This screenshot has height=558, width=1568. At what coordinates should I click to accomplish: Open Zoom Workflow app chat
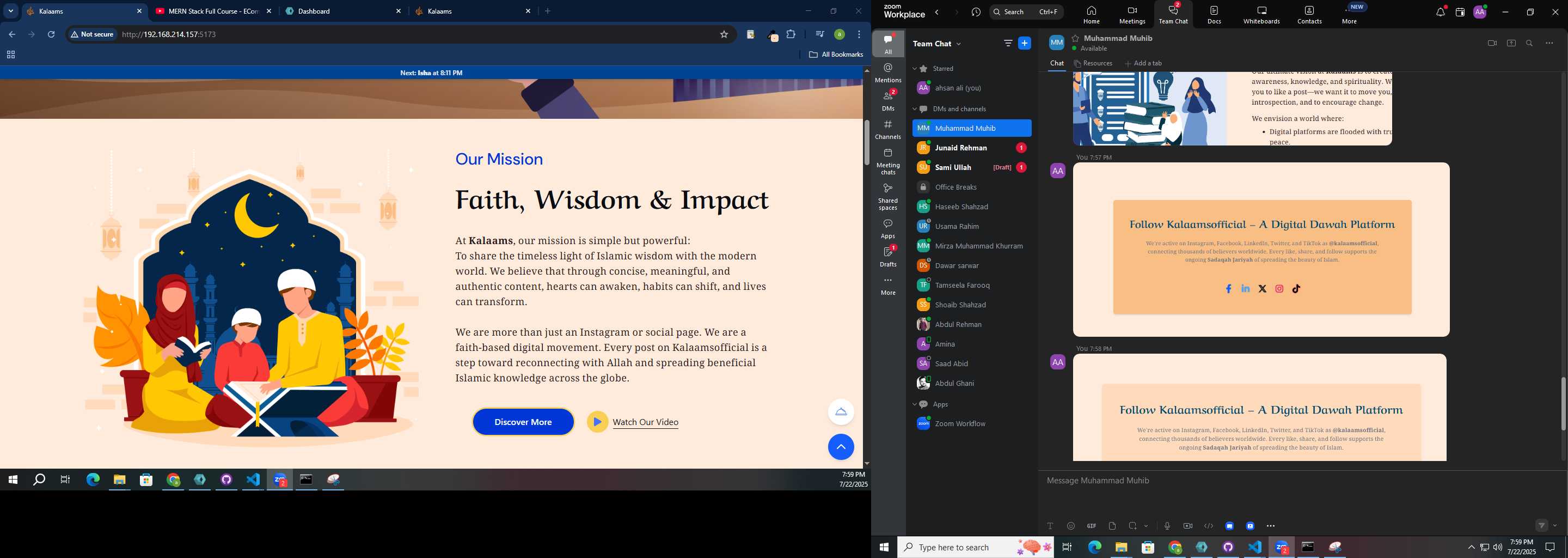pos(971,424)
